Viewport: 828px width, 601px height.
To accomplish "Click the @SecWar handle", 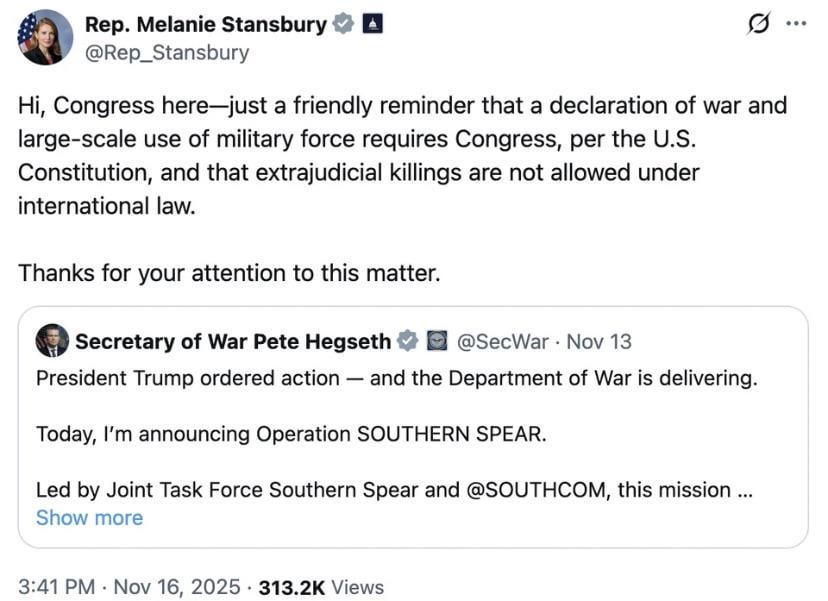I will coord(502,342).
